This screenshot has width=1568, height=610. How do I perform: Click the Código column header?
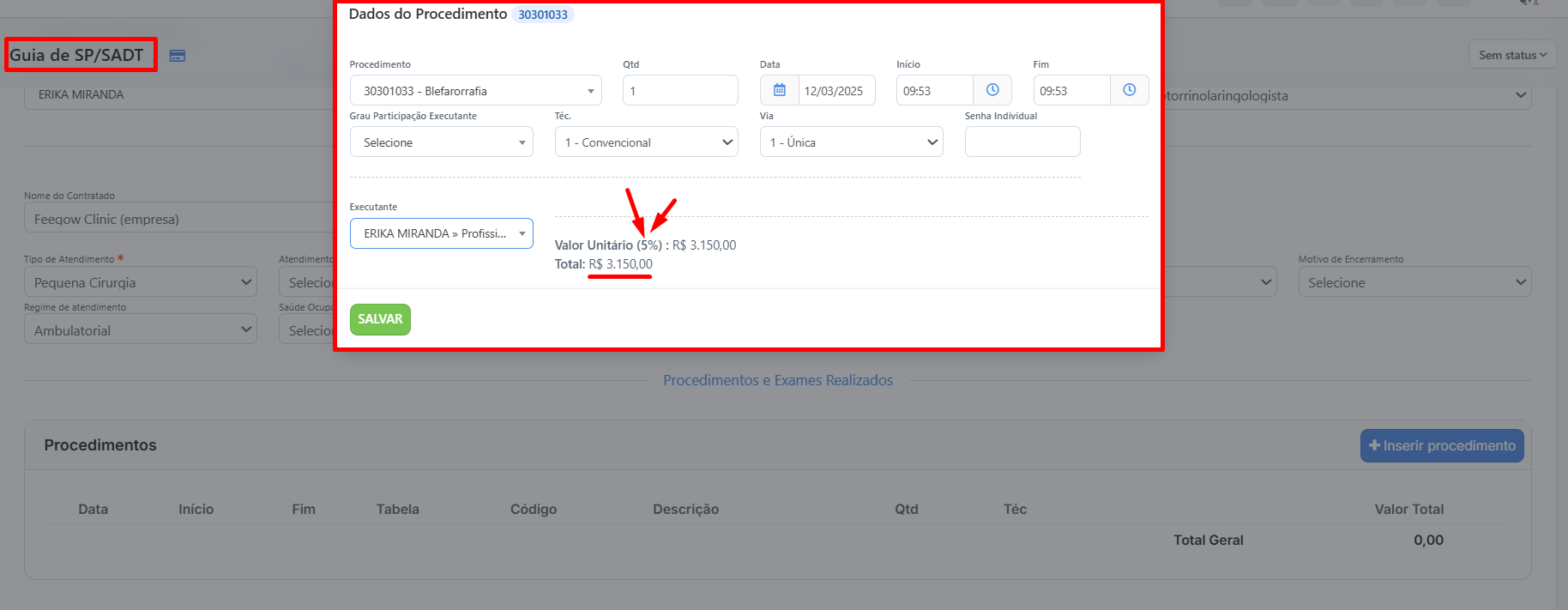[x=534, y=509]
